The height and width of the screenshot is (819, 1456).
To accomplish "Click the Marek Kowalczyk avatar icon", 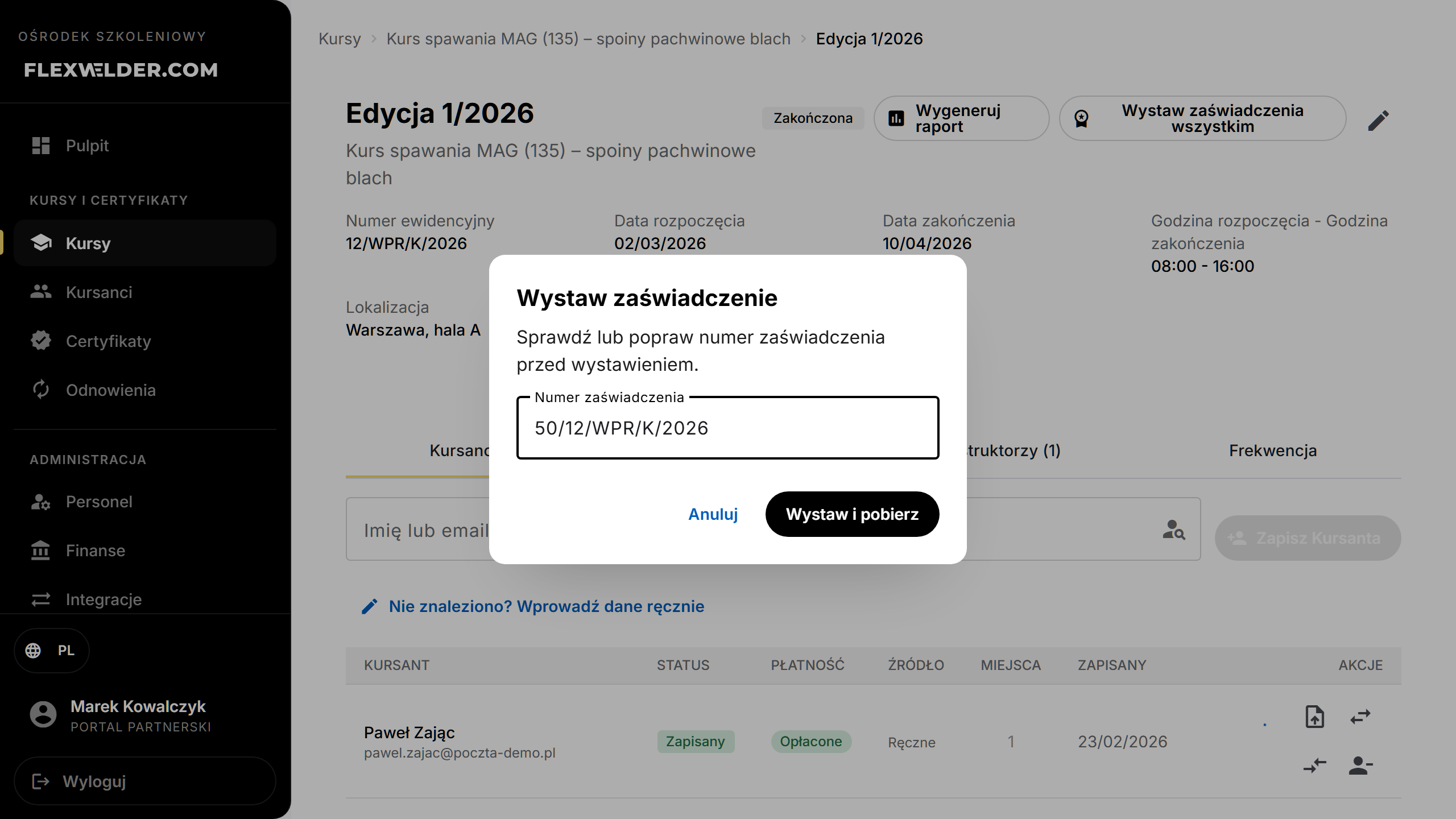I will click(x=43, y=714).
